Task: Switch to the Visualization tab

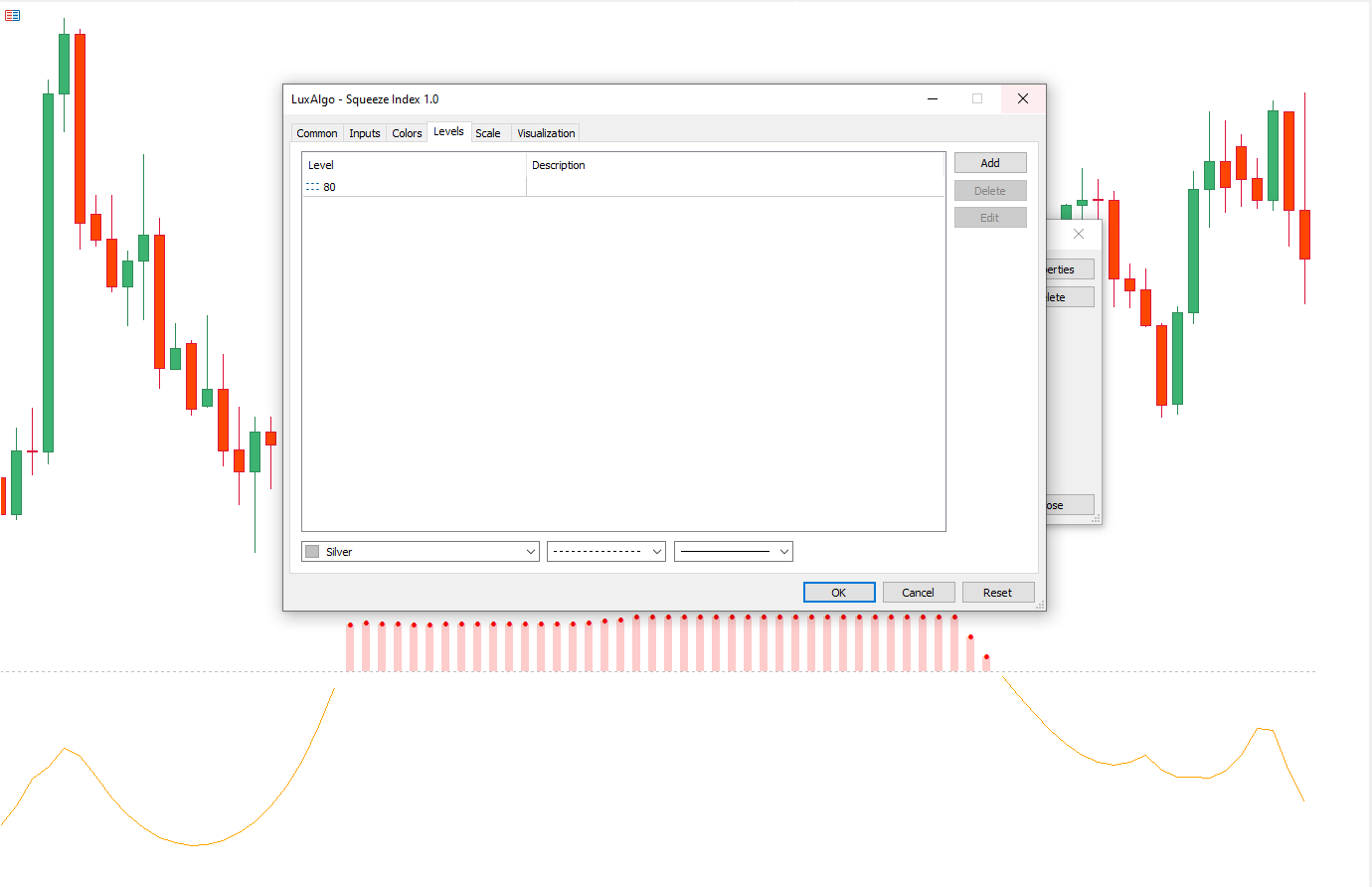Action: coord(546,133)
